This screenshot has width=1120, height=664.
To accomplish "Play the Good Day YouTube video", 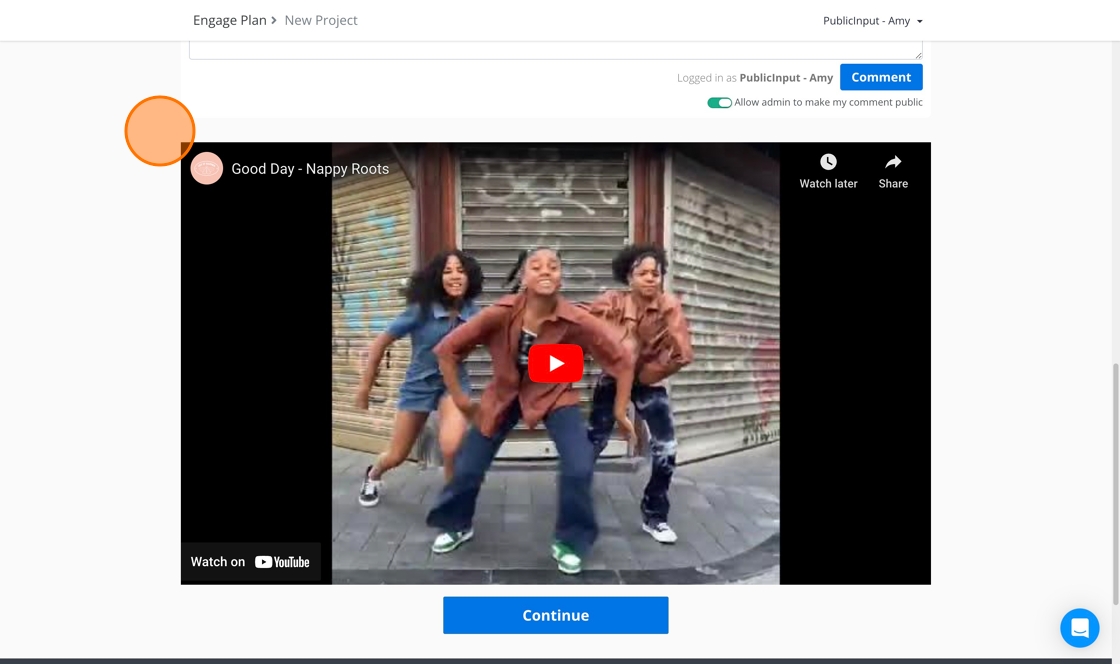I will click(555, 363).
